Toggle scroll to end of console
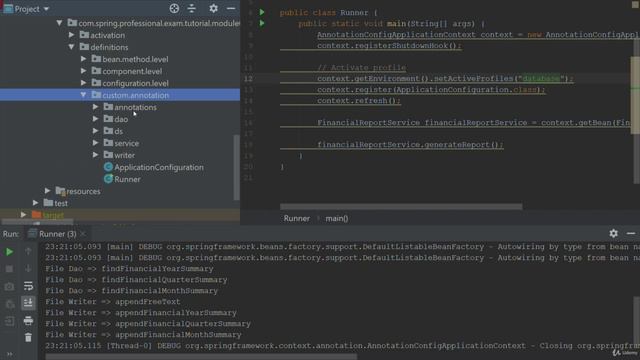This screenshot has height=360, width=640. click(28, 303)
